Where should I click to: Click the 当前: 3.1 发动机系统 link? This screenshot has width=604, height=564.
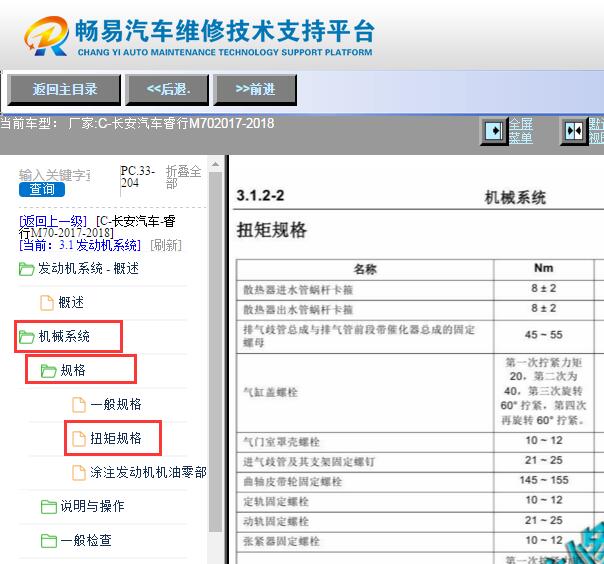coord(80,245)
